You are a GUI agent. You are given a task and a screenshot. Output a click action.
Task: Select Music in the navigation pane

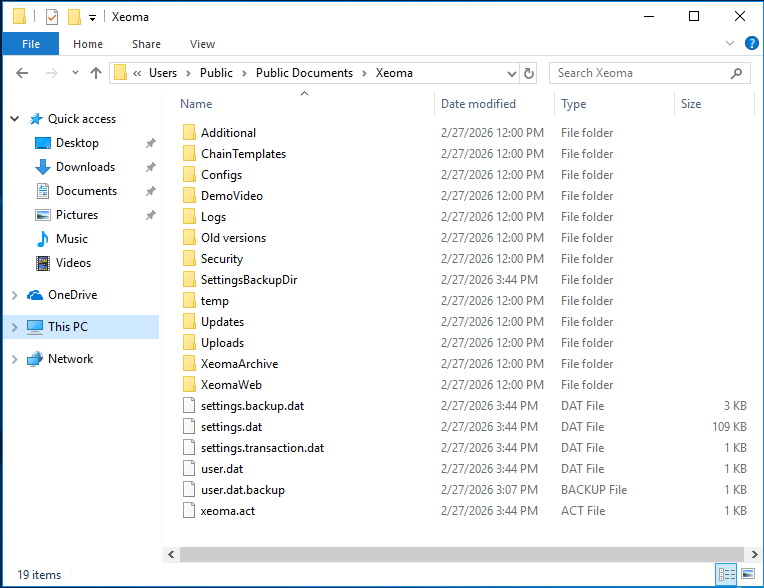coord(72,238)
